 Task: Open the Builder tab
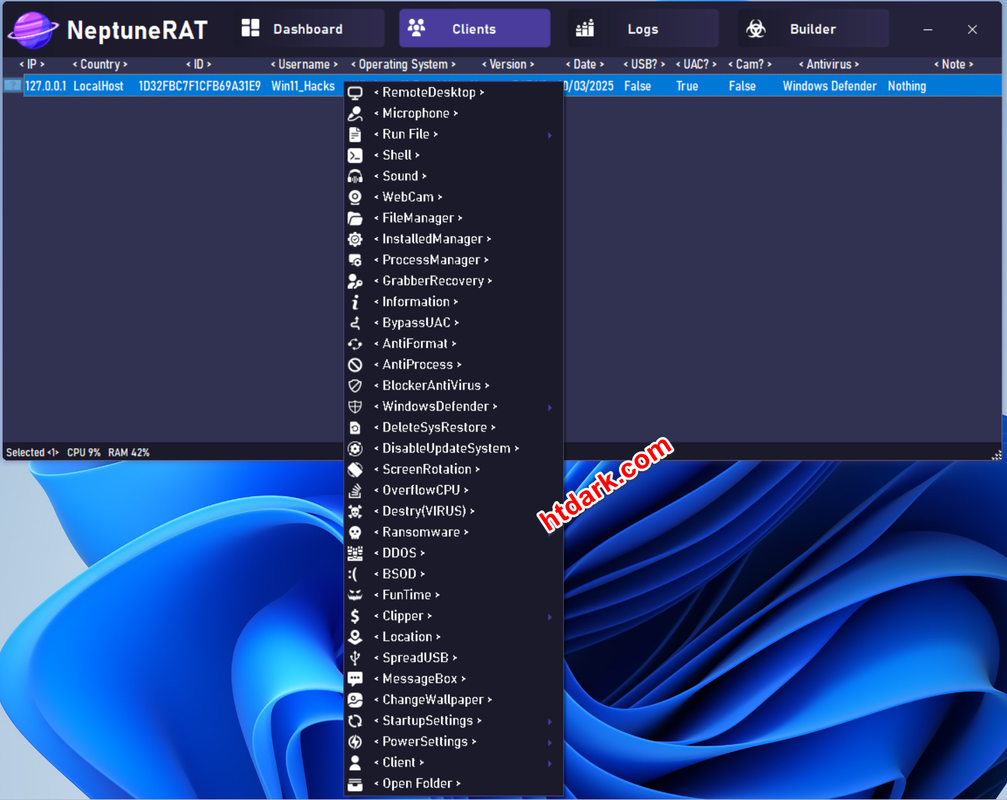[x=813, y=29]
